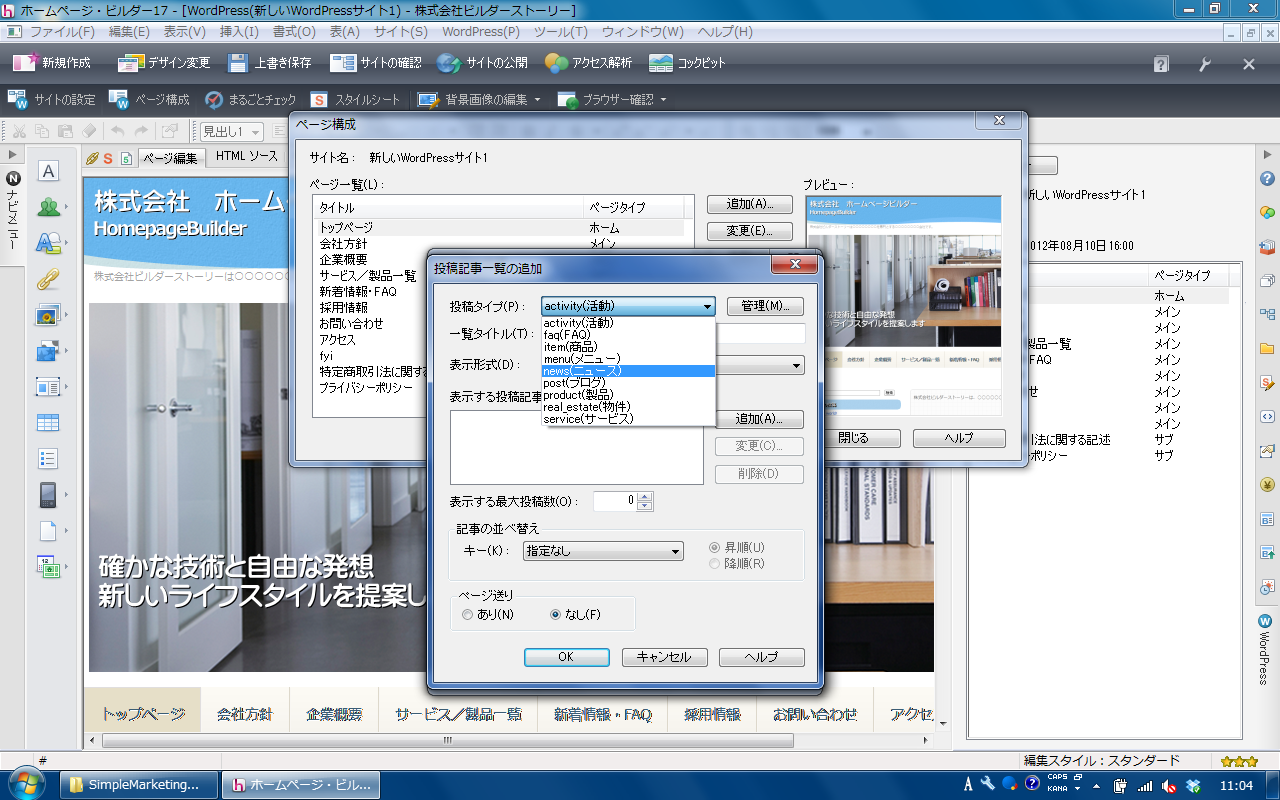Open アクセス解析 toolbar icon
The height and width of the screenshot is (800, 1280).
pos(556,63)
